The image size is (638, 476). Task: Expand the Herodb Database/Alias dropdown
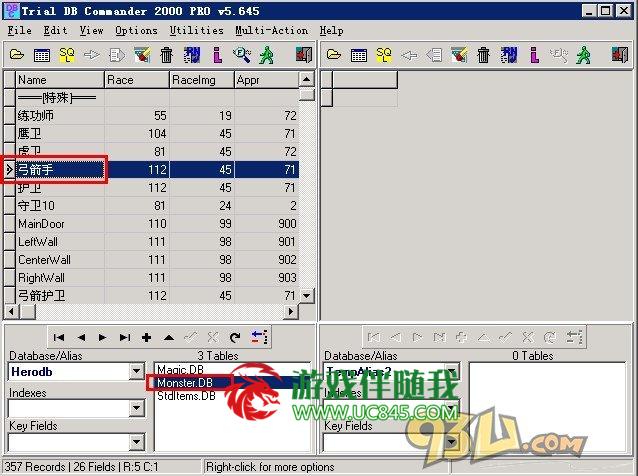137,371
